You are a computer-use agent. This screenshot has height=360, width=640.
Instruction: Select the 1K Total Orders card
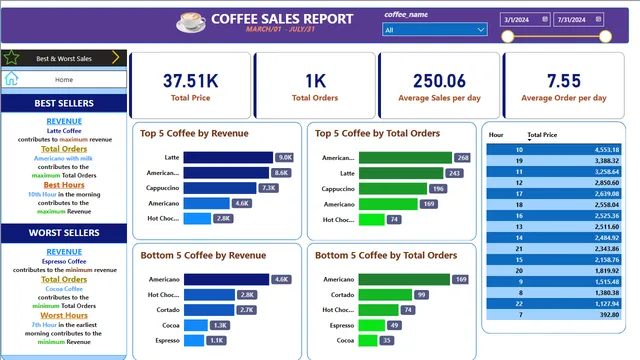click(x=315, y=85)
